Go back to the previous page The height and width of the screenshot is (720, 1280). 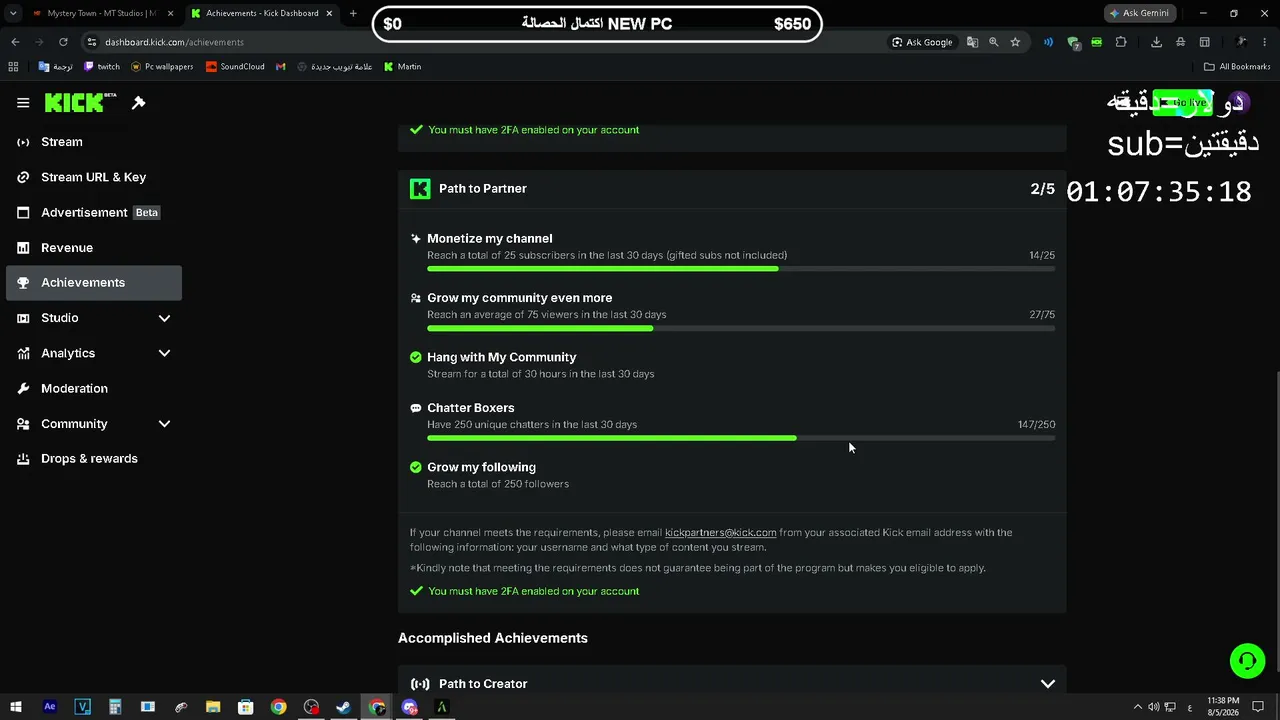pos(15,42)
